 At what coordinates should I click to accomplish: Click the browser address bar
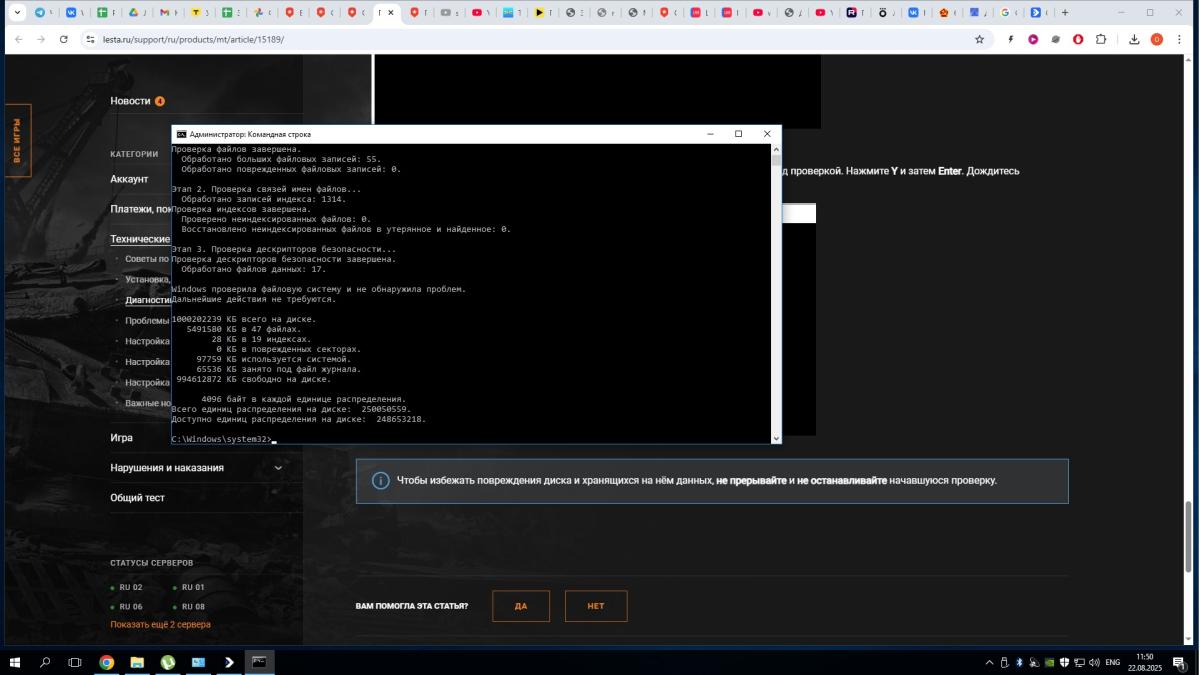pos(500,39)
